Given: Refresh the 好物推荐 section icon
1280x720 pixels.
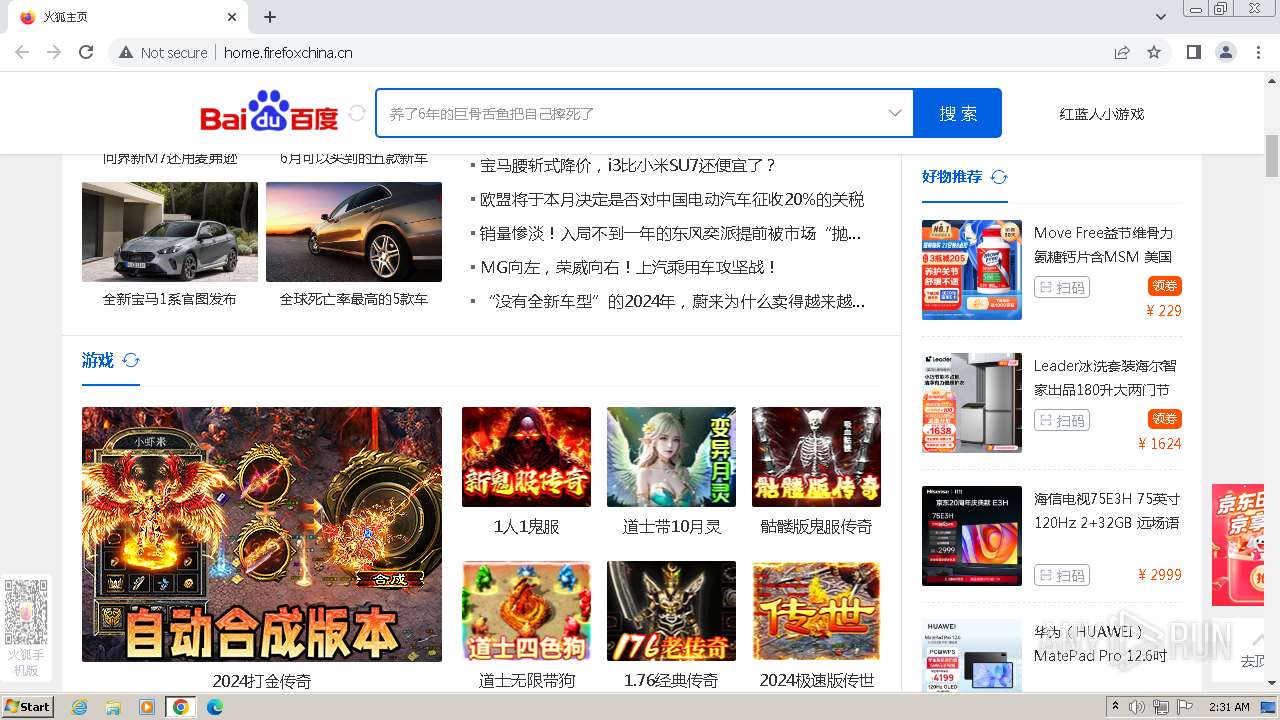Looking at the screenshot, I should point(999,177).
